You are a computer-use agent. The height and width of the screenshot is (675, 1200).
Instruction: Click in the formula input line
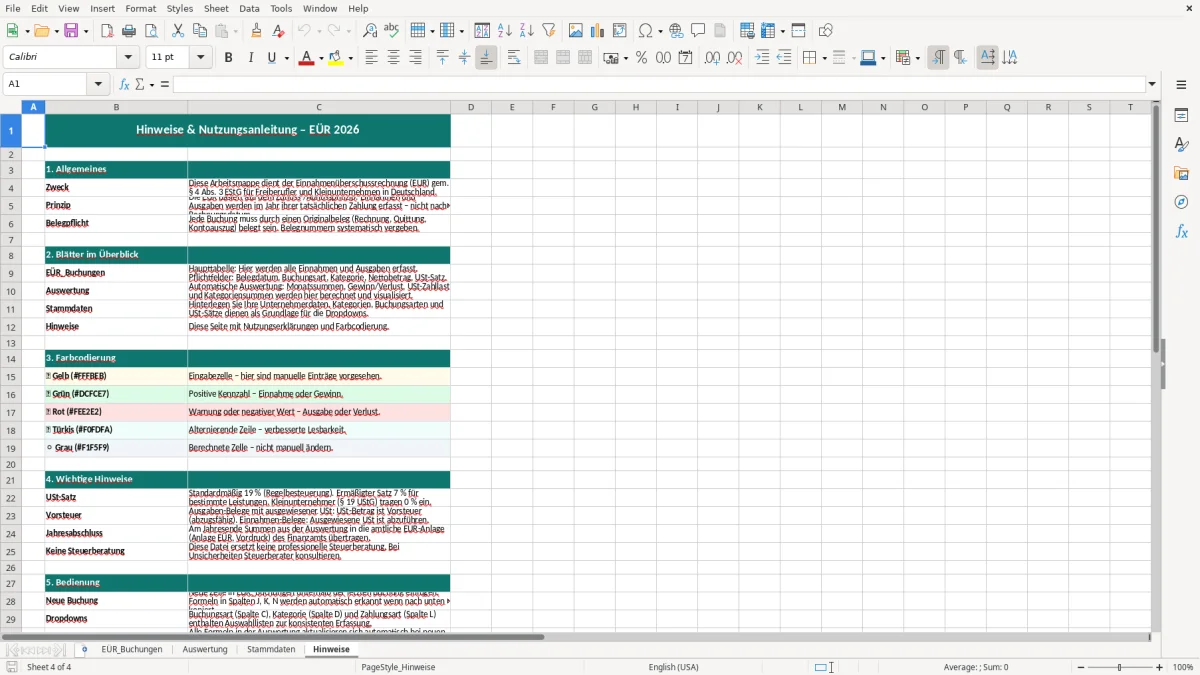click(x=659, y=84)
